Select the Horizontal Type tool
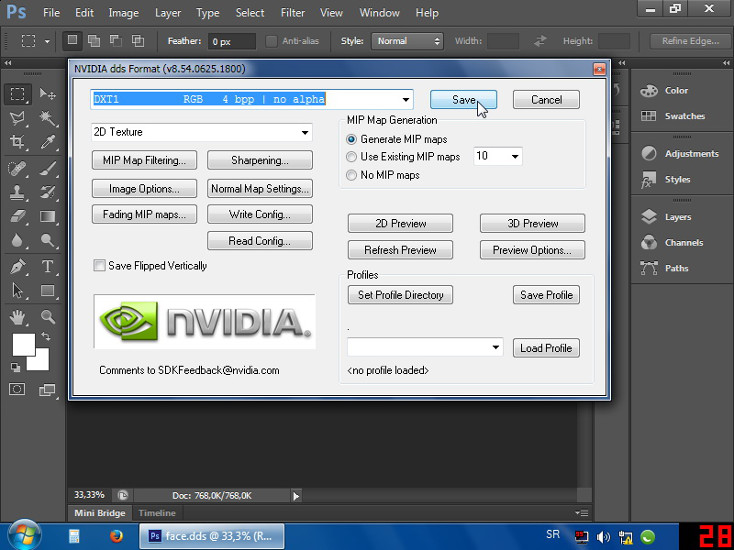 click(x=47, y=266)
